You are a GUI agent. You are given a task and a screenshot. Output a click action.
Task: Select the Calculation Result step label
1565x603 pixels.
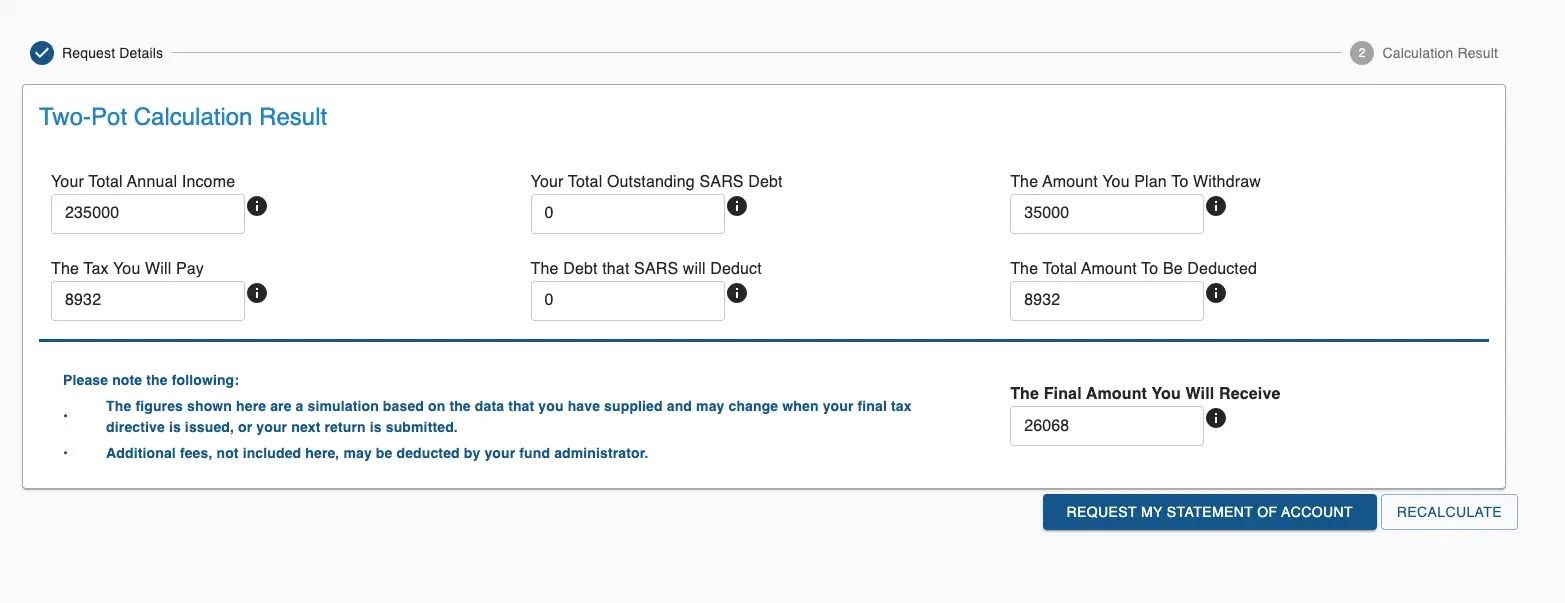click(1440, 53)
